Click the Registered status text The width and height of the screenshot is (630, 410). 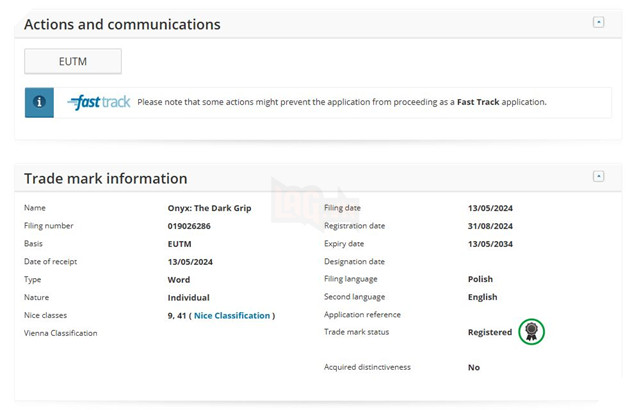pos(489,332)
